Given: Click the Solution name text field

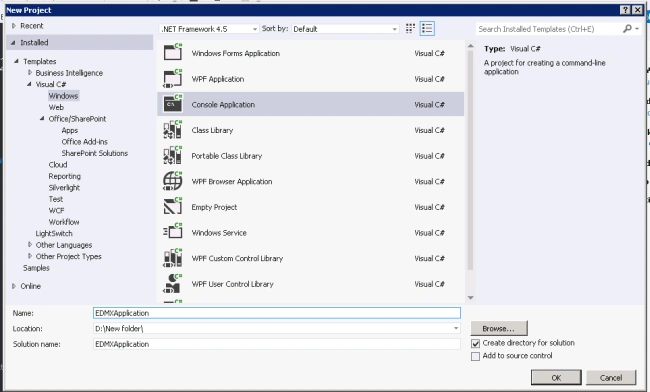Looking at the screenshot, I should click(x=276, y=344).
